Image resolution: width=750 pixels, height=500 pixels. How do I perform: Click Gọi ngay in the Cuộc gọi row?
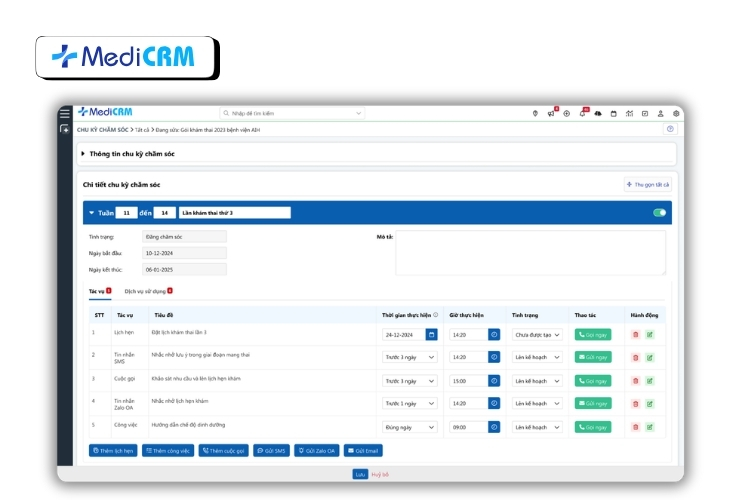point(593,381)
